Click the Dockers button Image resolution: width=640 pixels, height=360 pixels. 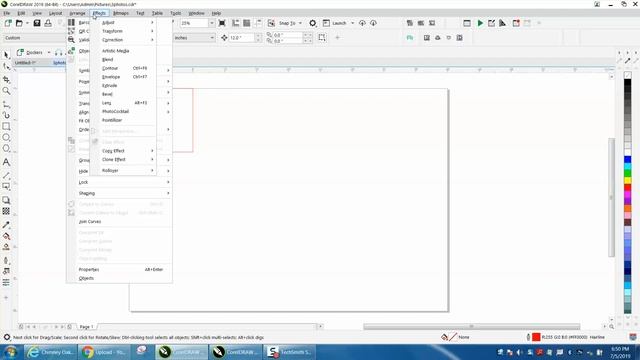tap(33, 52)
